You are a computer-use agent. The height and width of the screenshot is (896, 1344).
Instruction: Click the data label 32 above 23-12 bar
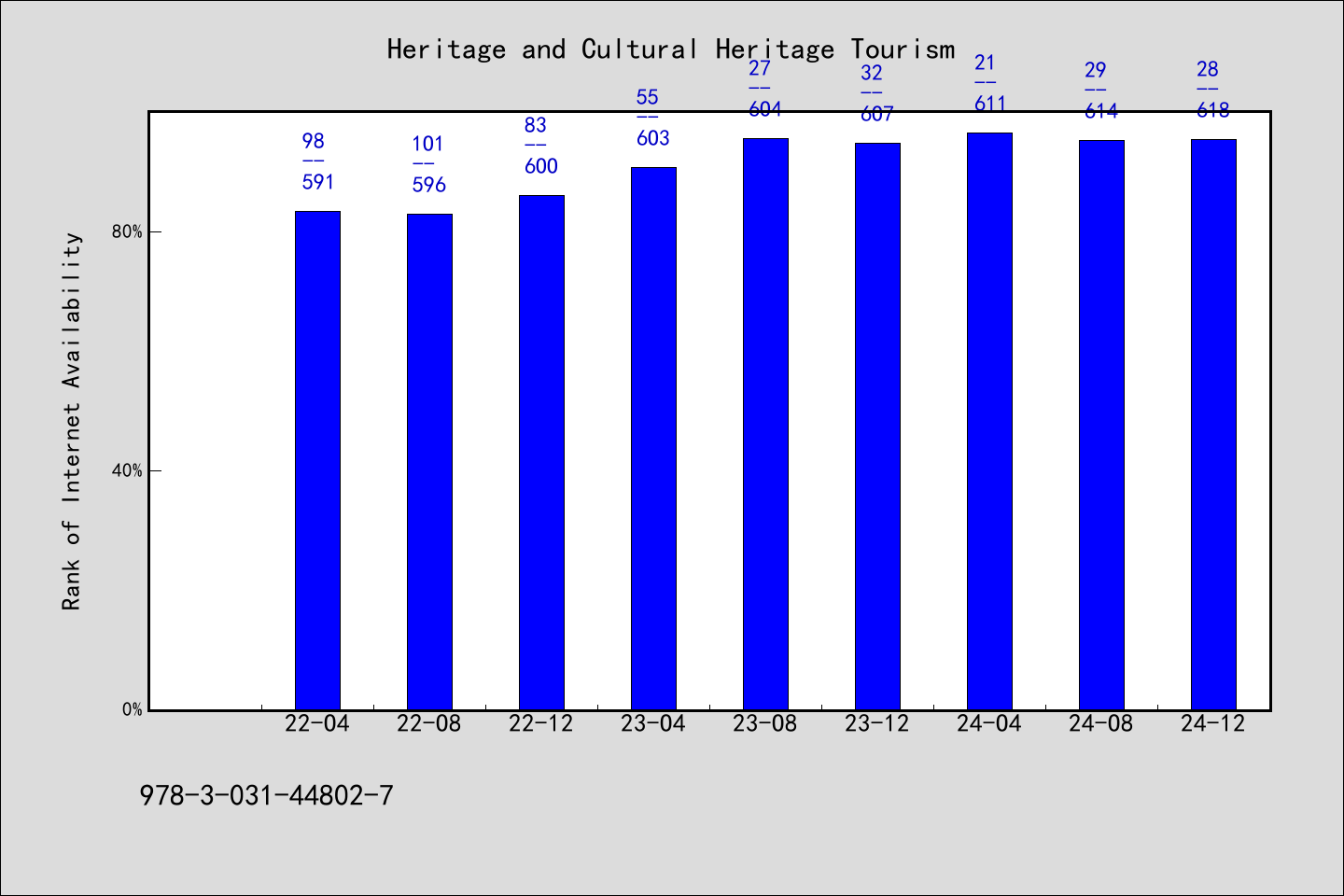tap(871, 73)
